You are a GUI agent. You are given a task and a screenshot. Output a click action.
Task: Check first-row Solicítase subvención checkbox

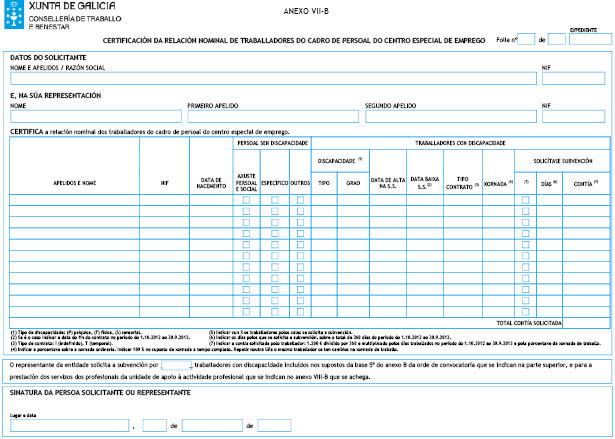pos(526,200)
